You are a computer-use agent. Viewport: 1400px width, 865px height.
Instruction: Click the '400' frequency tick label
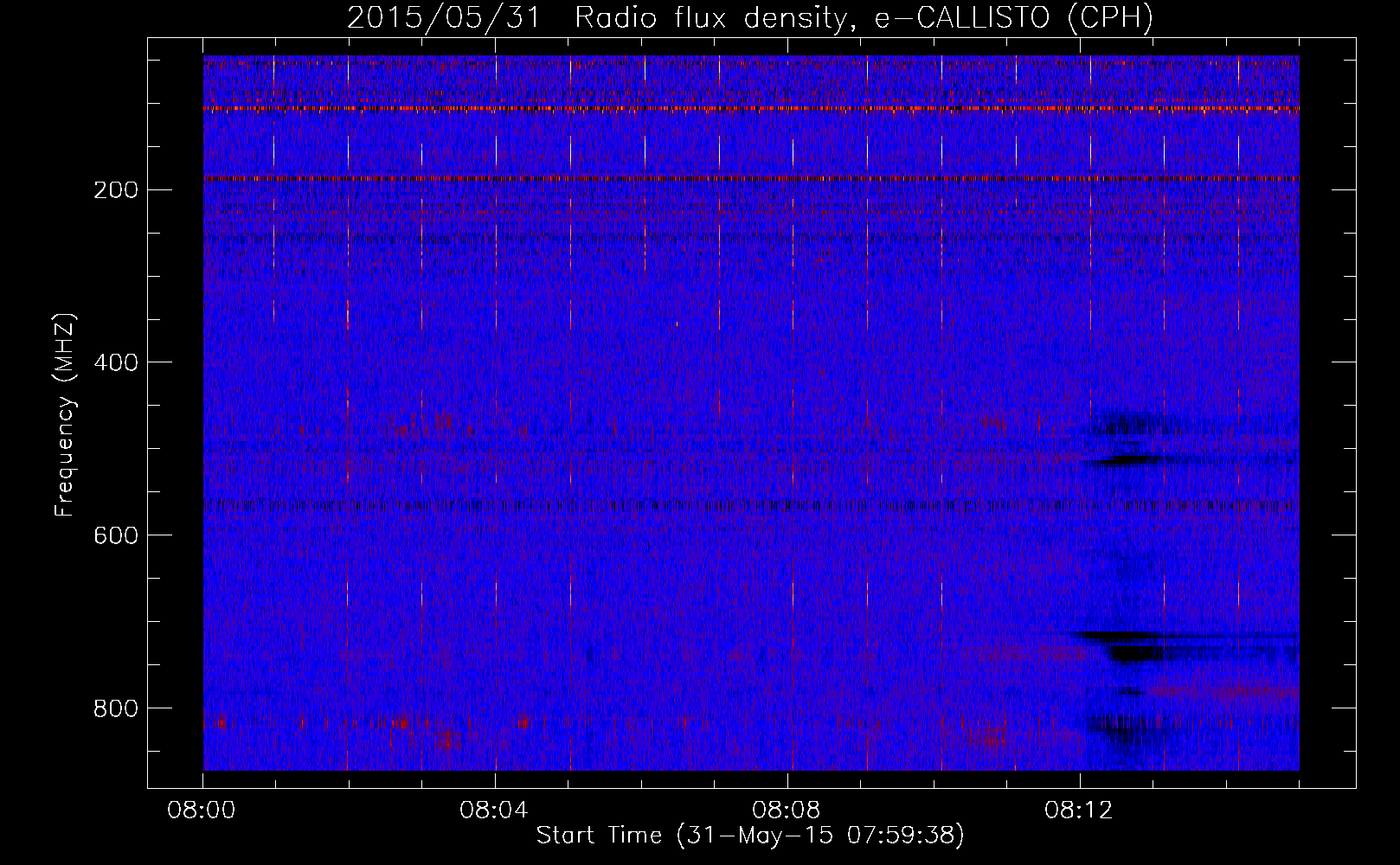(x=115, y=363)
